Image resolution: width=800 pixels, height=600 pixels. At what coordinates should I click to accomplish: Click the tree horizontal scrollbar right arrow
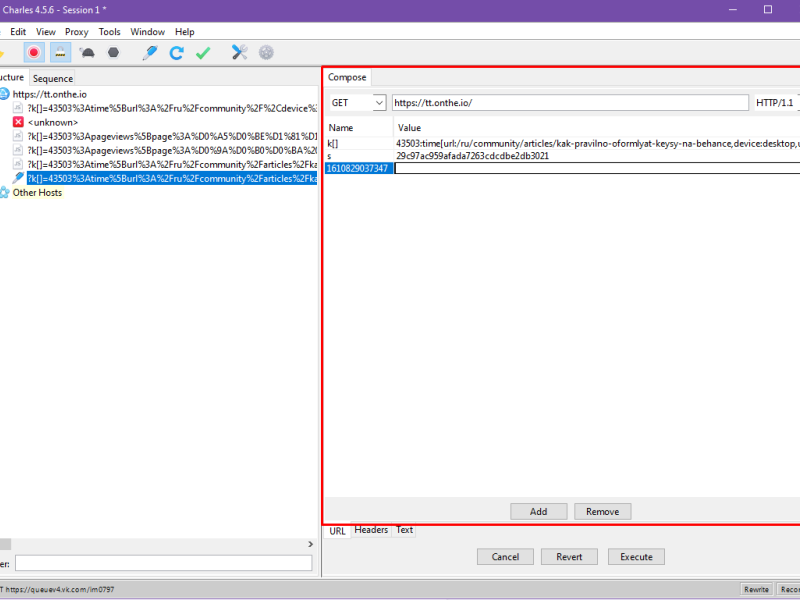(310, 544)
